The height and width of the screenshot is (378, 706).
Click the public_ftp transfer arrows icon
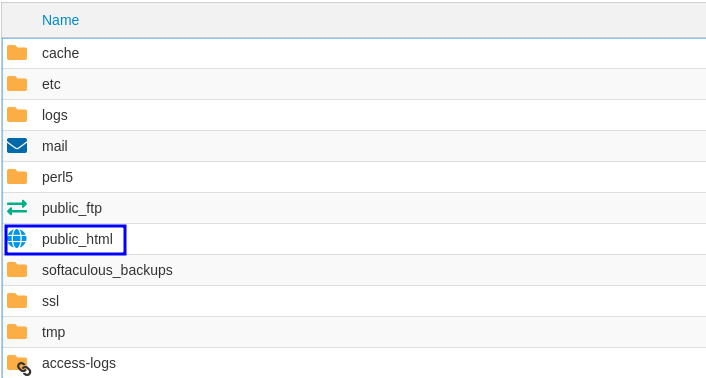(17, 208)
